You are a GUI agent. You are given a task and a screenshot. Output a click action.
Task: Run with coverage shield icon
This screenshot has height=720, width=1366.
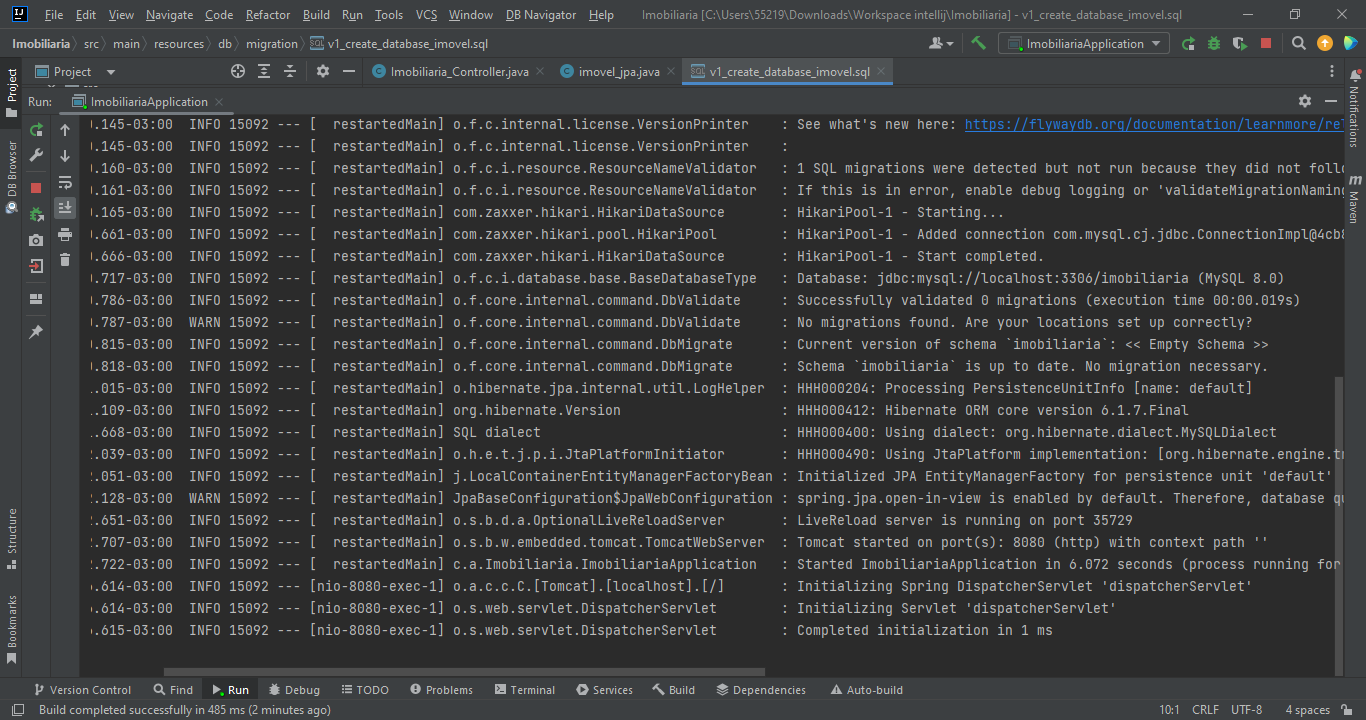[1240, 43]
